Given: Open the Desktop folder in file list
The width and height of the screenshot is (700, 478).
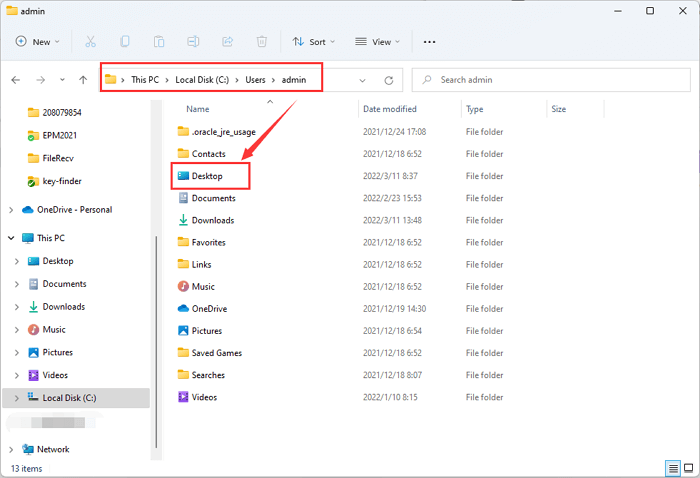Looking at the screenshot, I should [207, 176].
